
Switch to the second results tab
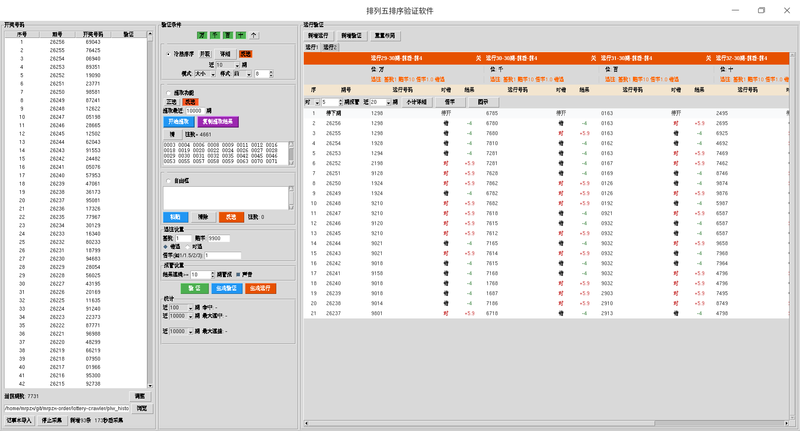coord(330,47)
